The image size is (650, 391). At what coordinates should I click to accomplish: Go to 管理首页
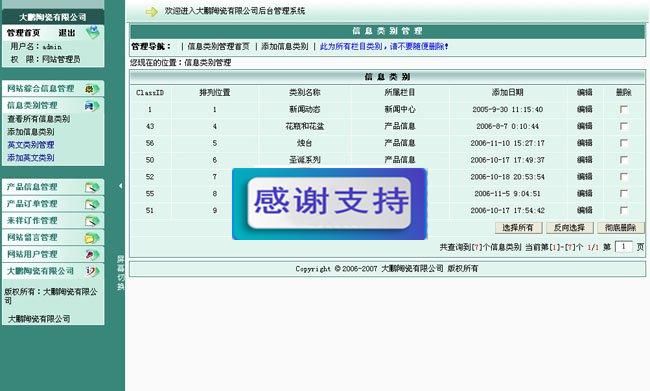[24, 33]
